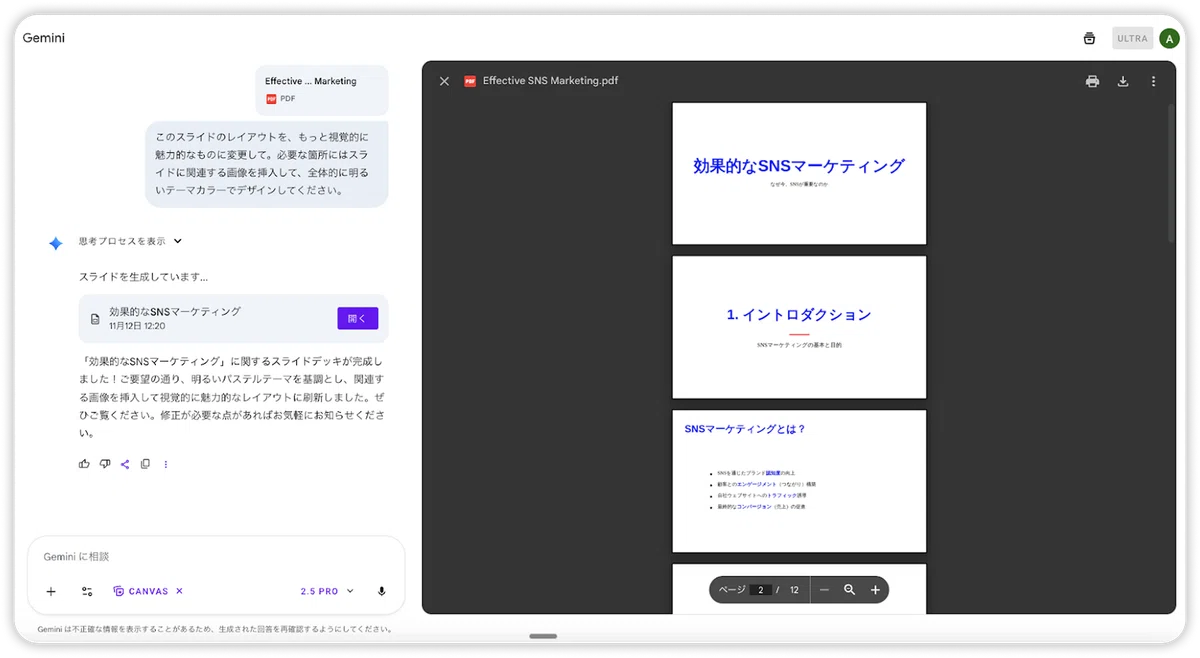Share the Gemini response
This screenshot has height=658, width=1200.
click(x=125, y=464)
